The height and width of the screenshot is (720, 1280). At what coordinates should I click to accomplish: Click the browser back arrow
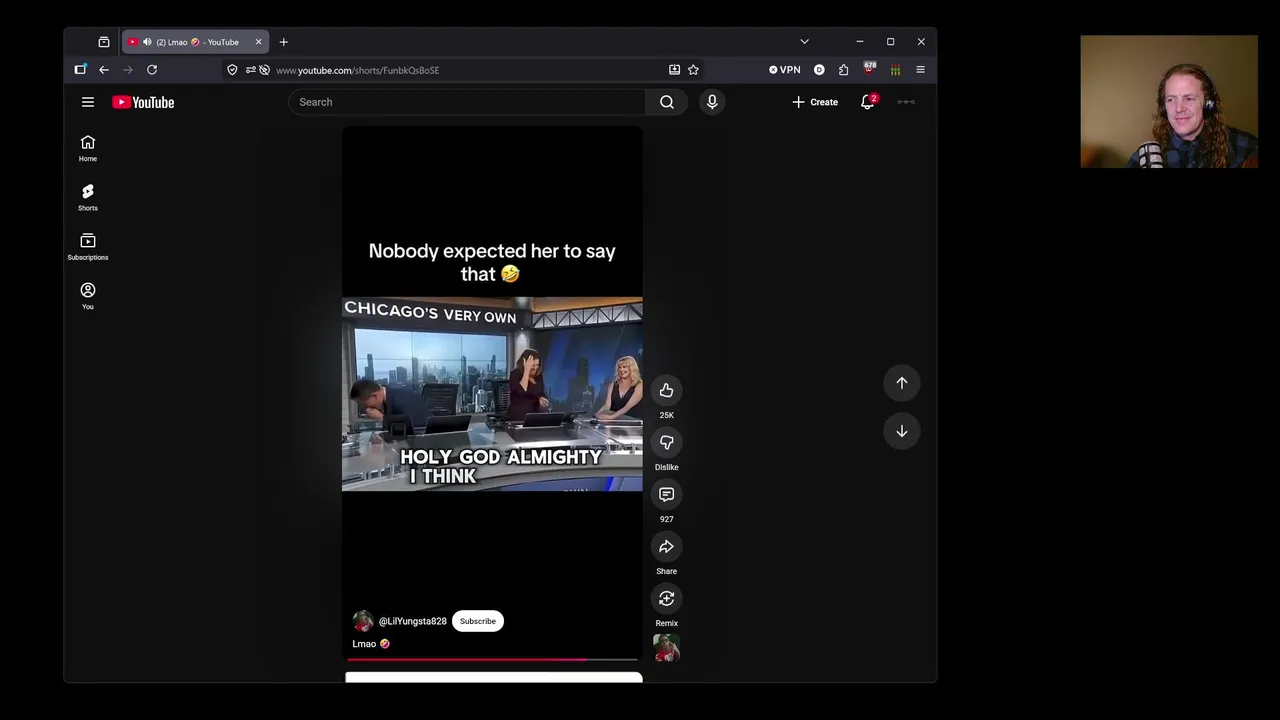coord(104,70)
